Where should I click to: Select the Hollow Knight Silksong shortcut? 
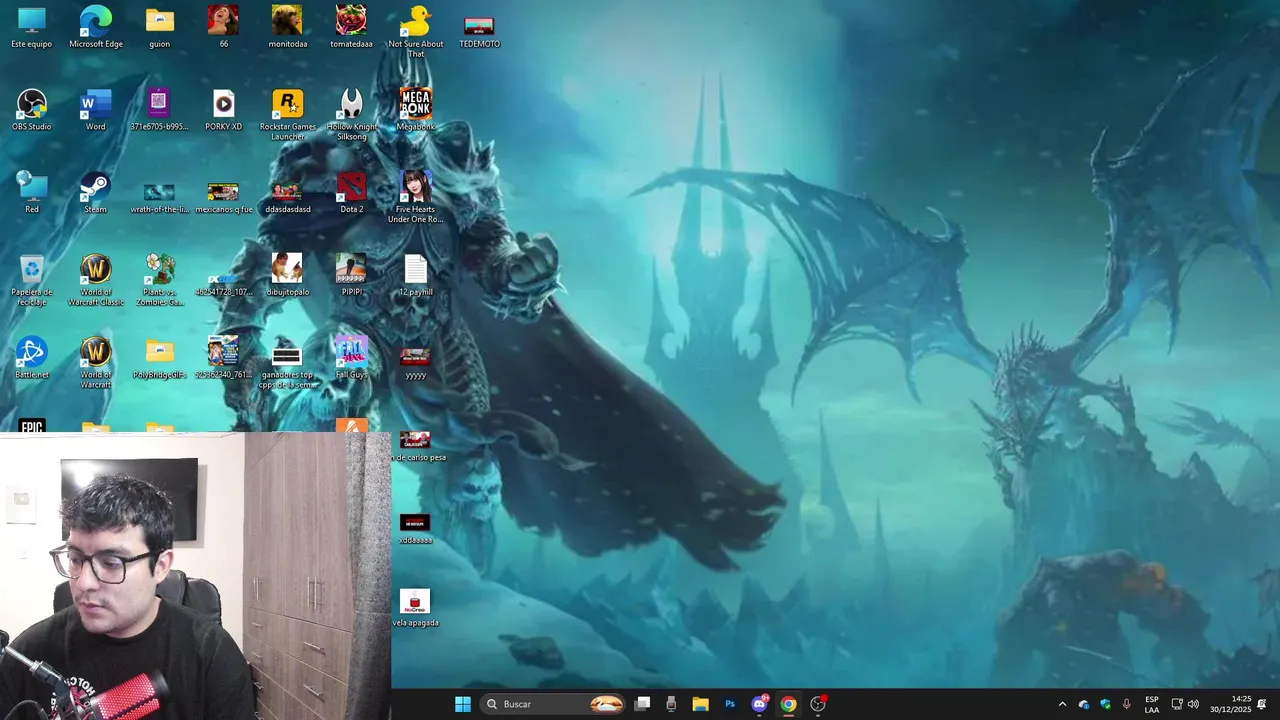351,115
